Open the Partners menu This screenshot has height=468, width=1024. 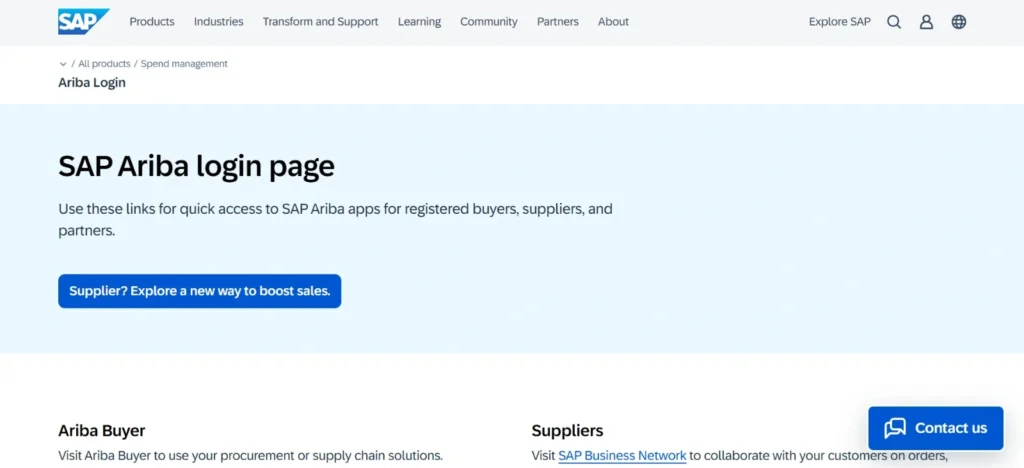click(x=558, y=22)
